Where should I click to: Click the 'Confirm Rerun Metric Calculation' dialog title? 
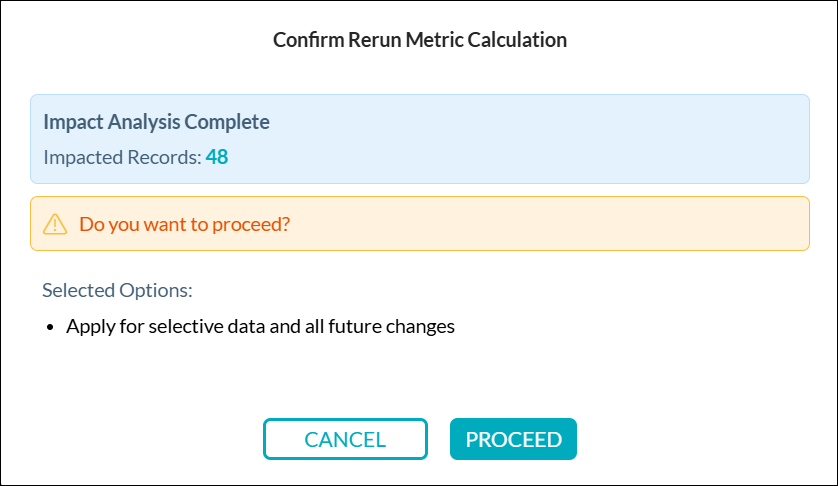420,40
